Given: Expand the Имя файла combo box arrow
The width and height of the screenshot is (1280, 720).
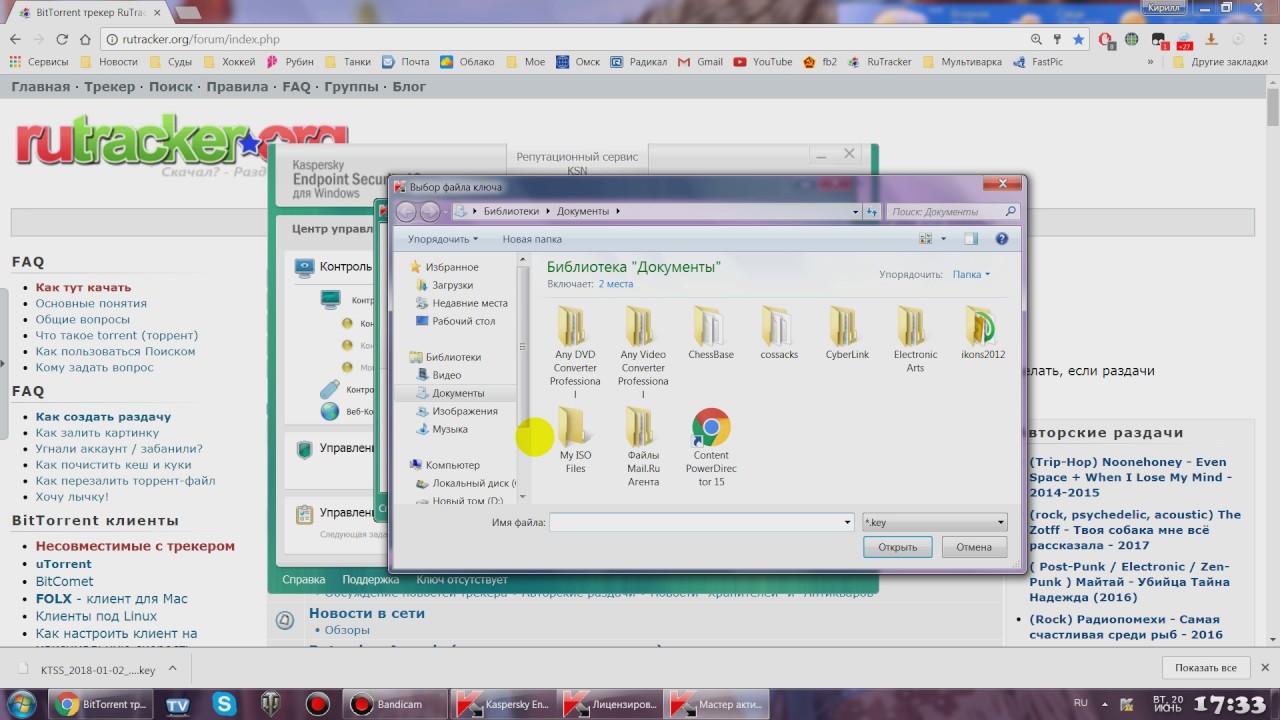Looking at the screenshot, I should click(x=847, y=522).
